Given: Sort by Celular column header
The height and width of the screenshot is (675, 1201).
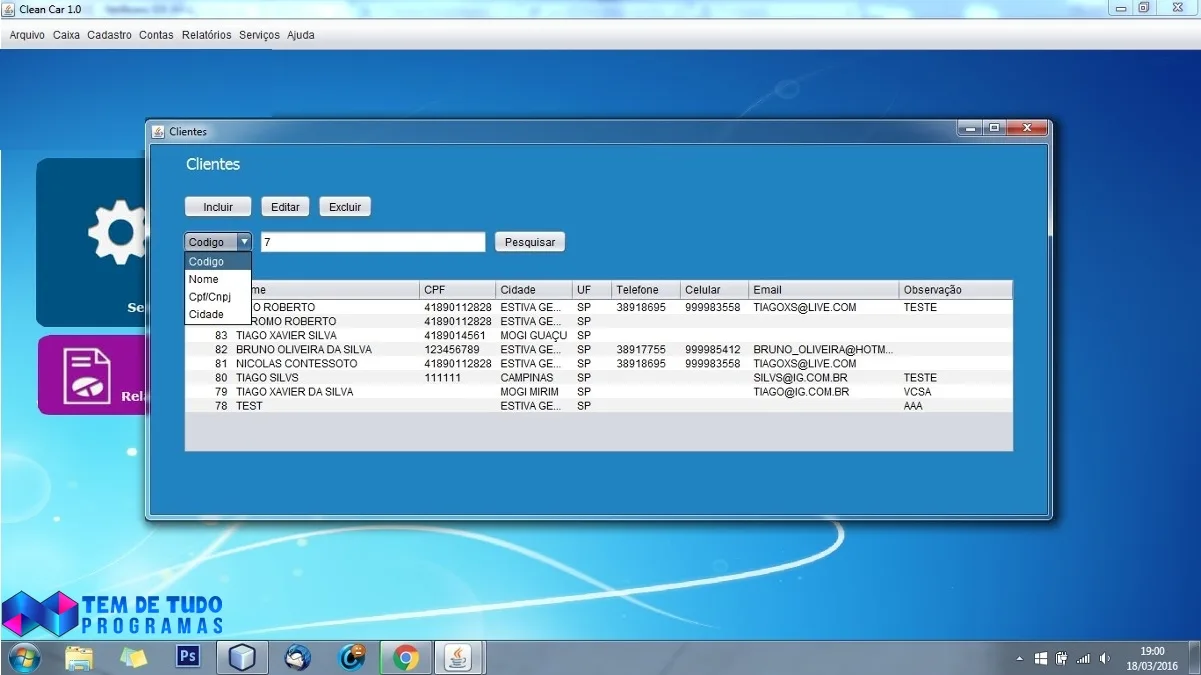Looking at the screenshot, I should [x=714, y=290].
